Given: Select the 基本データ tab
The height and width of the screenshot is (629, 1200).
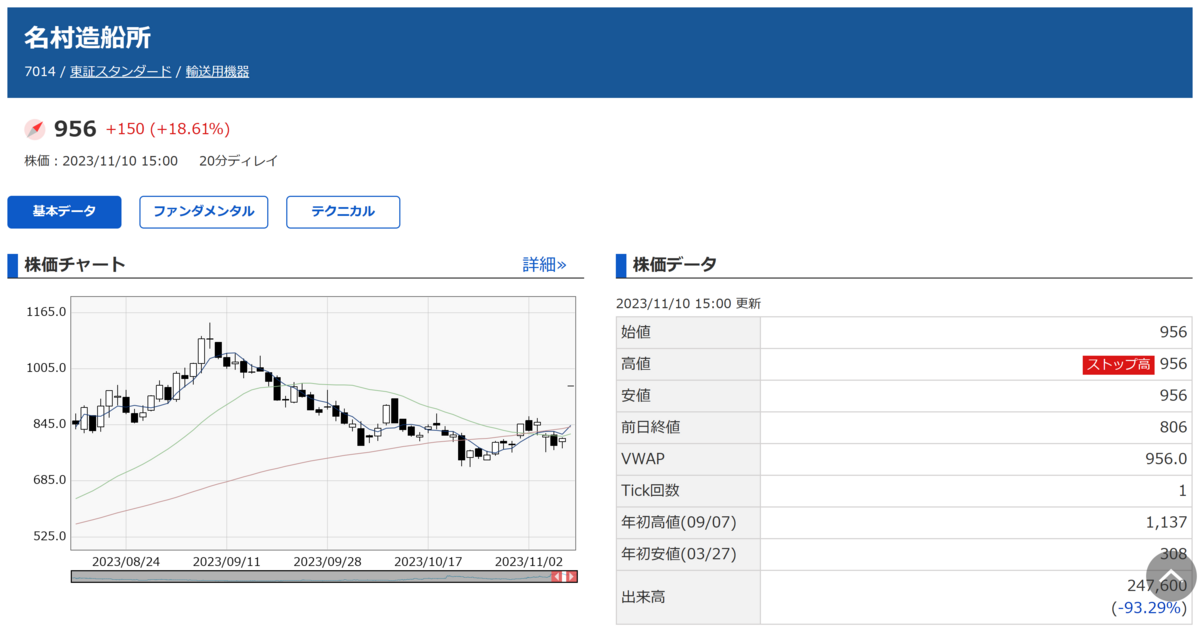Looking at the screenshot, I should pos(64,212).
